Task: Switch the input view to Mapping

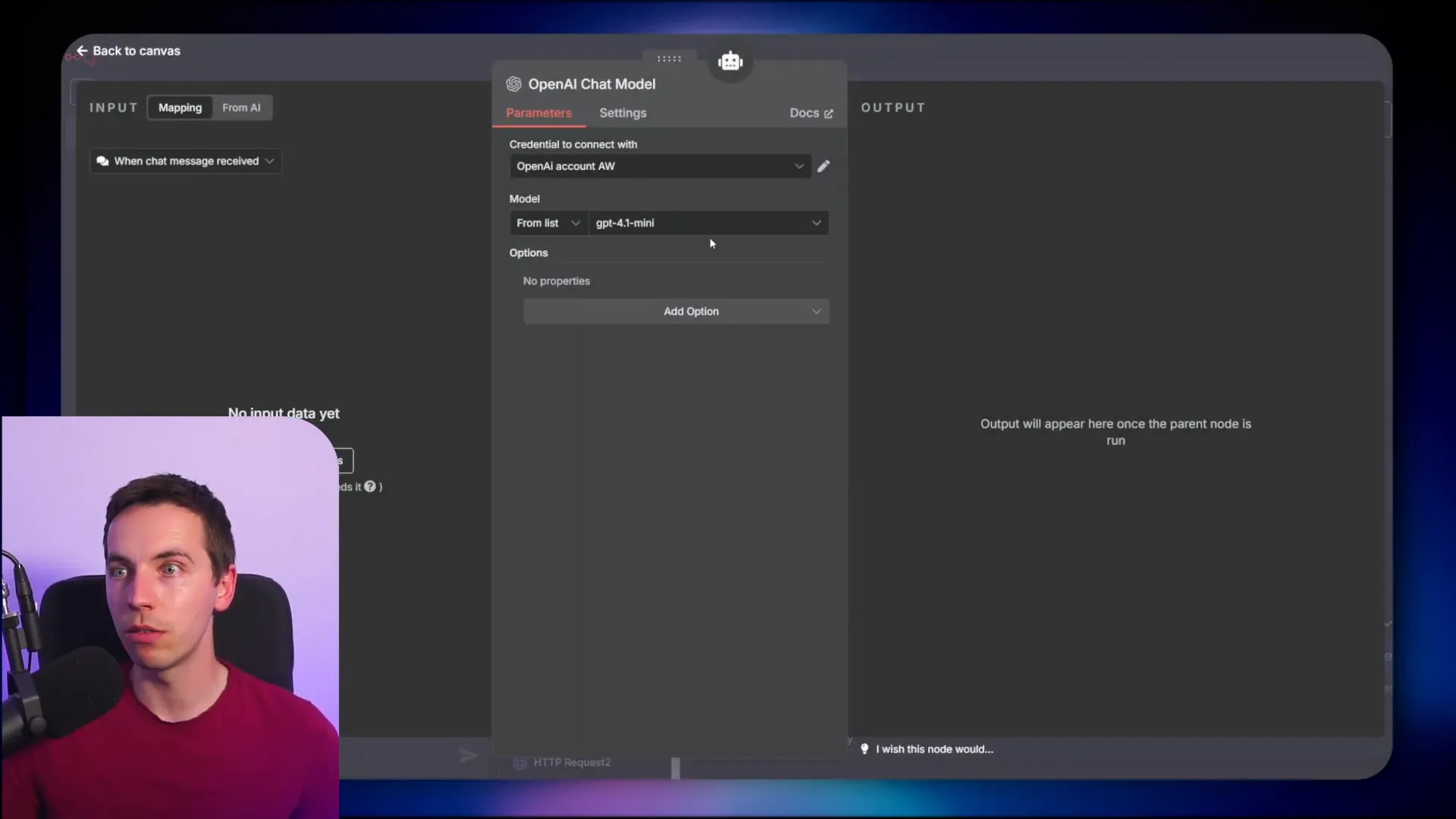Action: click(180, 108)
